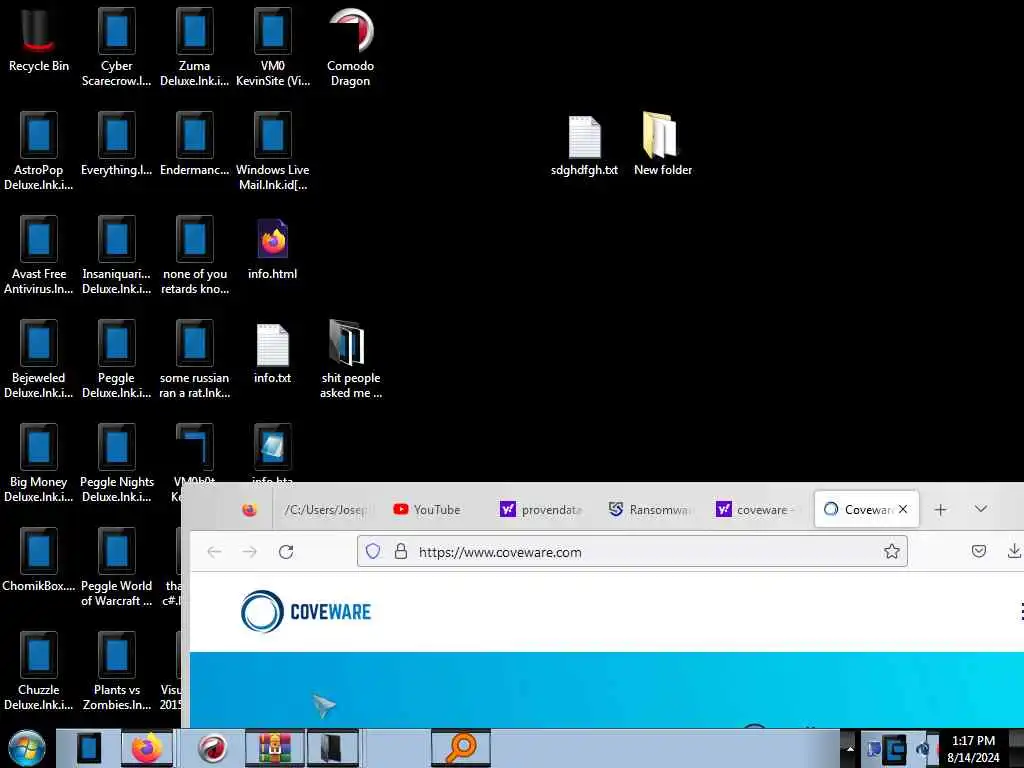Expand the list all tabs dropdown
This screenshot has height=768, width=1024.
[981, 509]
